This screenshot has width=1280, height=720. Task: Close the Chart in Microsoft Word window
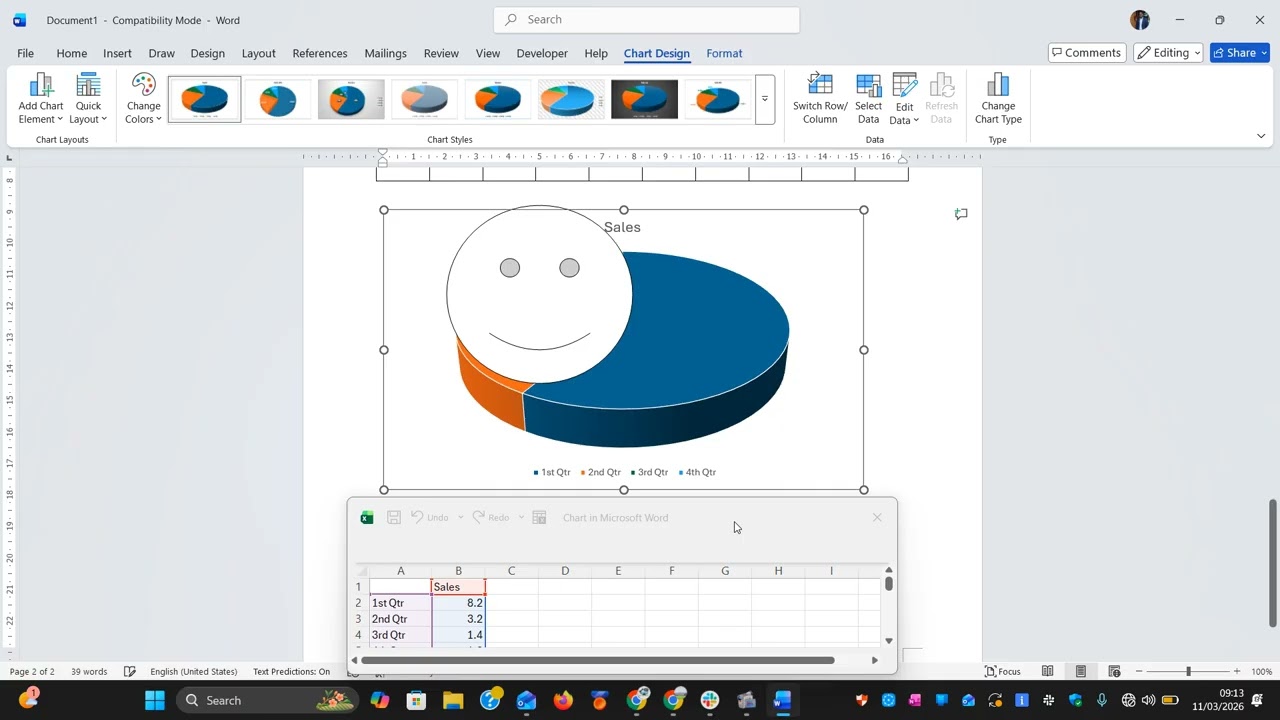pos(877,517)
